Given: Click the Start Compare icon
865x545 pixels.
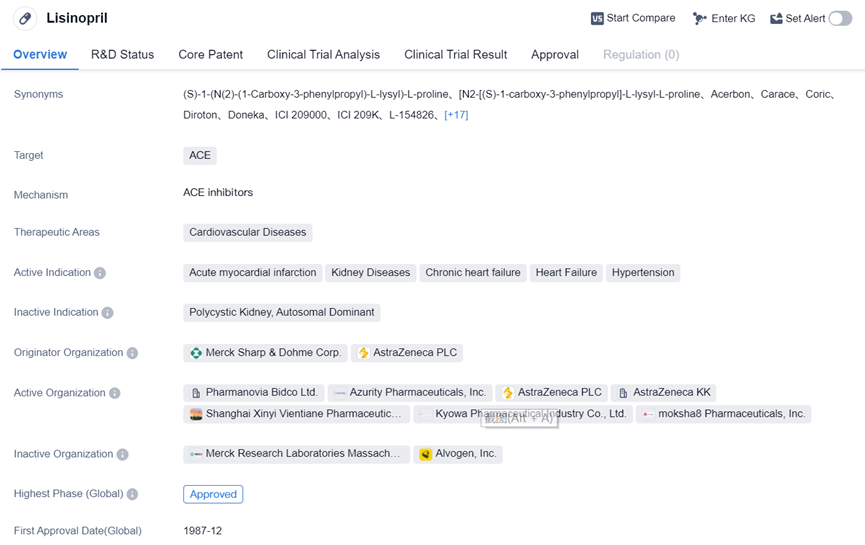Looking at the screenshot, I should pos(597,19).
